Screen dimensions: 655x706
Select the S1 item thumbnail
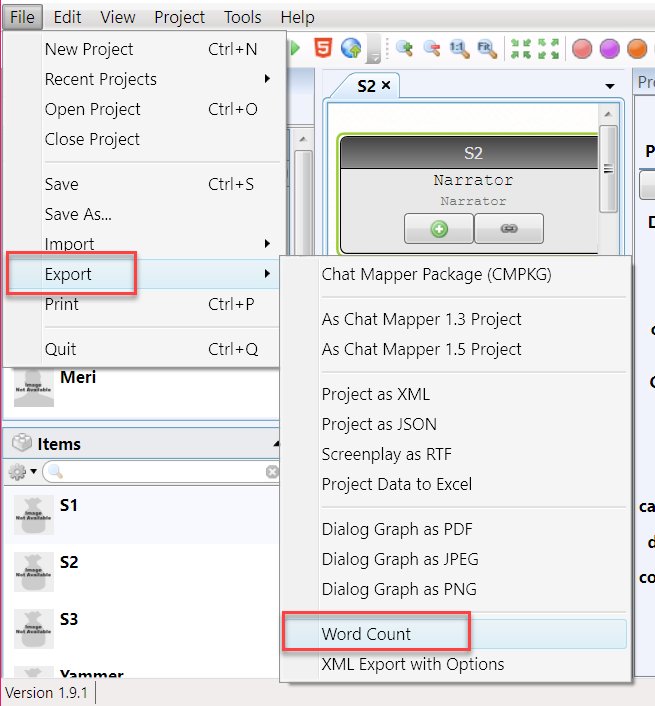tap(34, 515)
